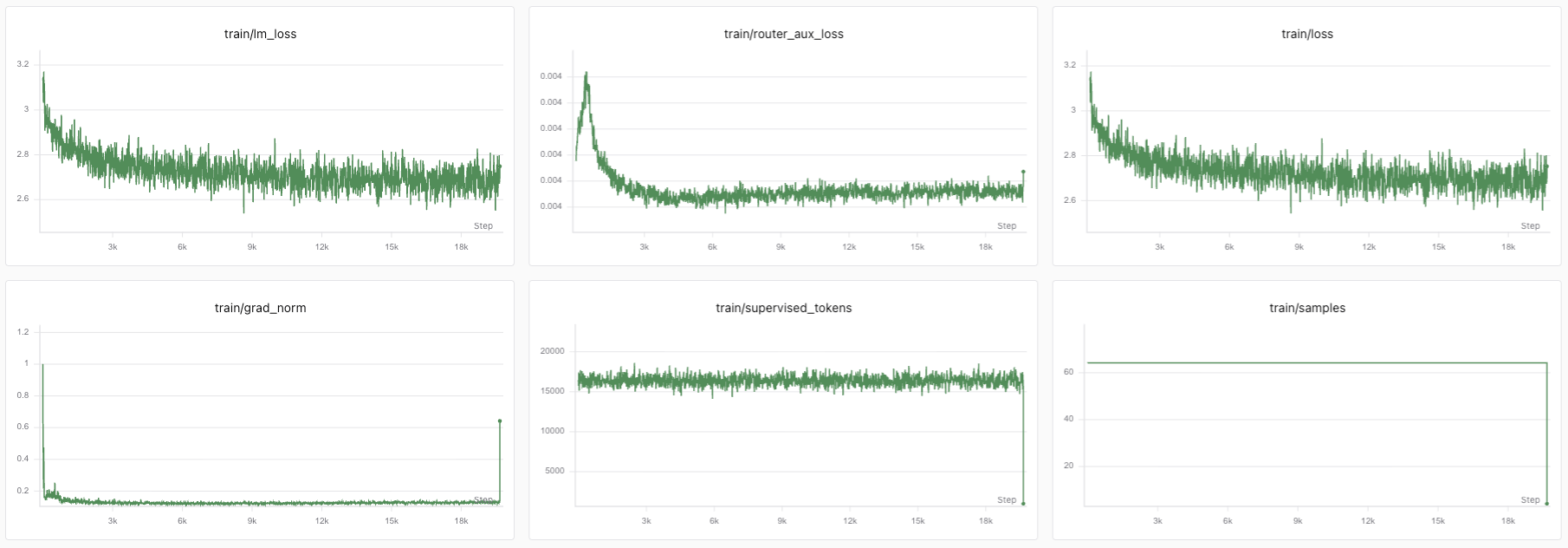Click the 3k x-axis tick in train/loss
Viewport: 1568px width, 548px height.
pyautogui.click(x=1159, y=247)
